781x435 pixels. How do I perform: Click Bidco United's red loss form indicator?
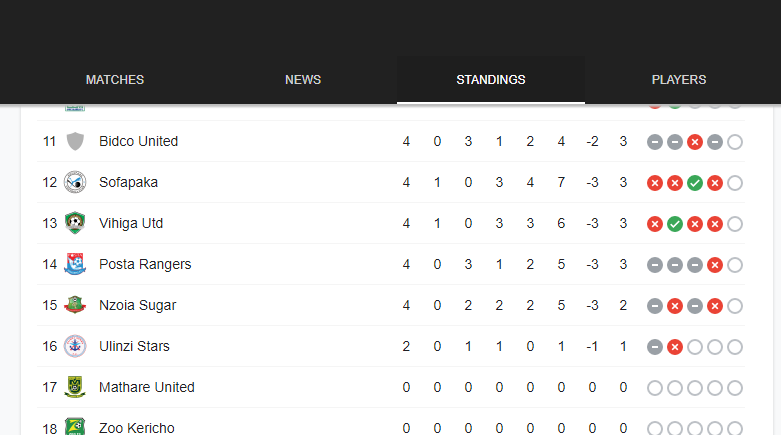pos(695,143)
